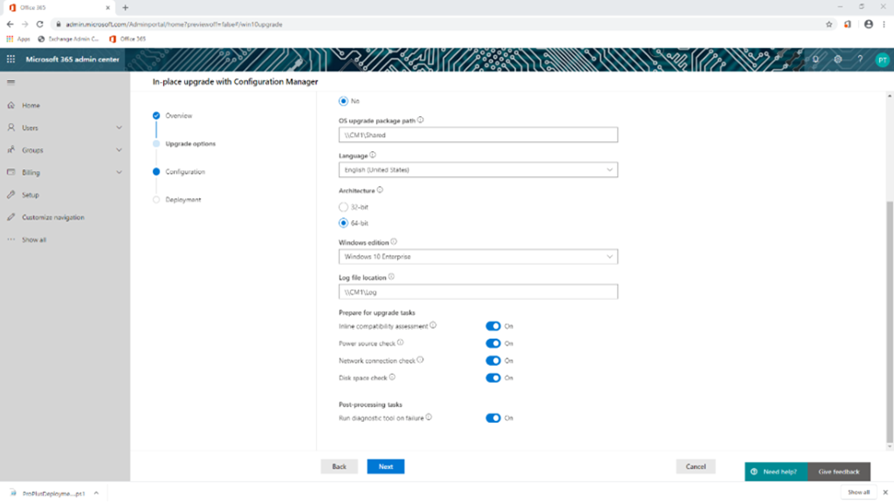Image resolution: width=894 pixels, height=504 pixels.
Task: Show info for OS upgrade package path
Action: point(420,120)
